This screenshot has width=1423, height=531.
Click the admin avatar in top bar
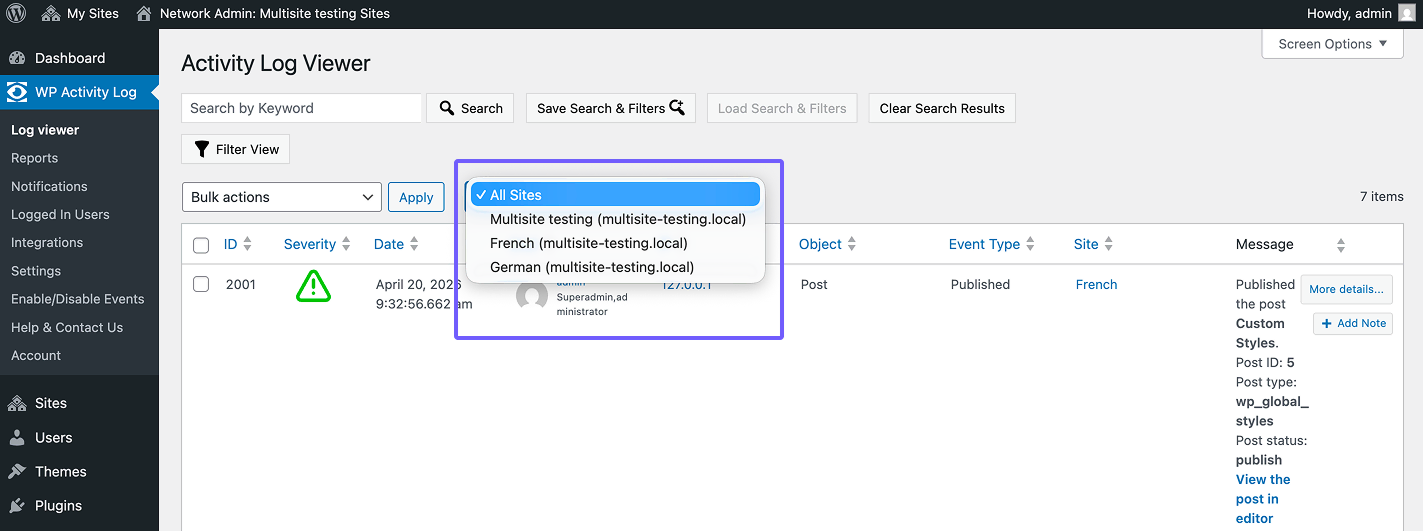tap(1406, 14)
